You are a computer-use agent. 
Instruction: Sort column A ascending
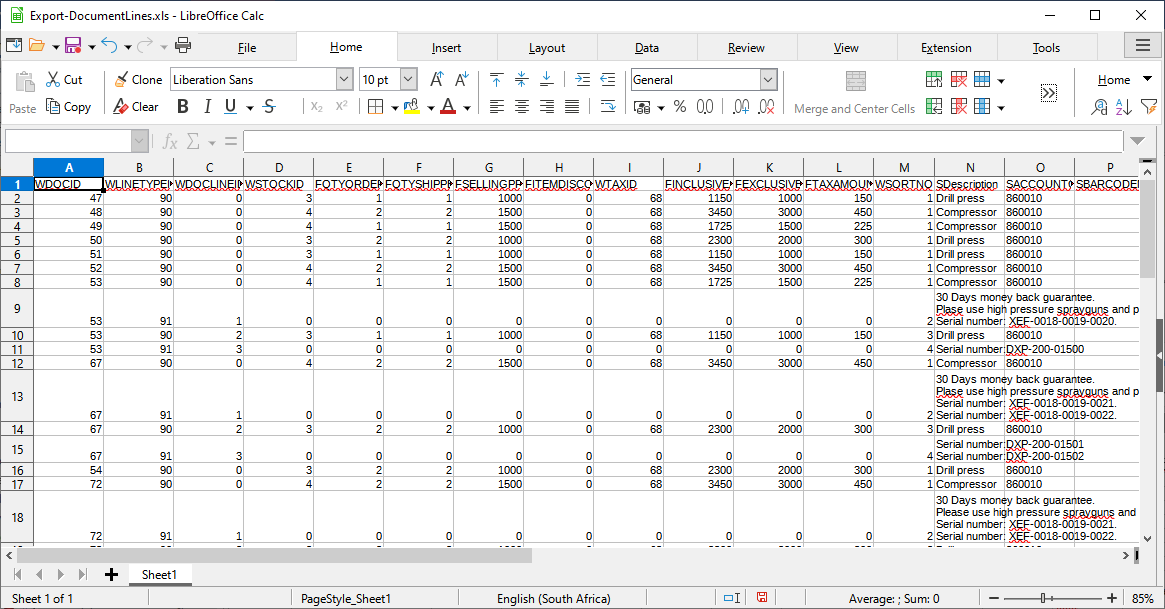[x=1123, y=106]
